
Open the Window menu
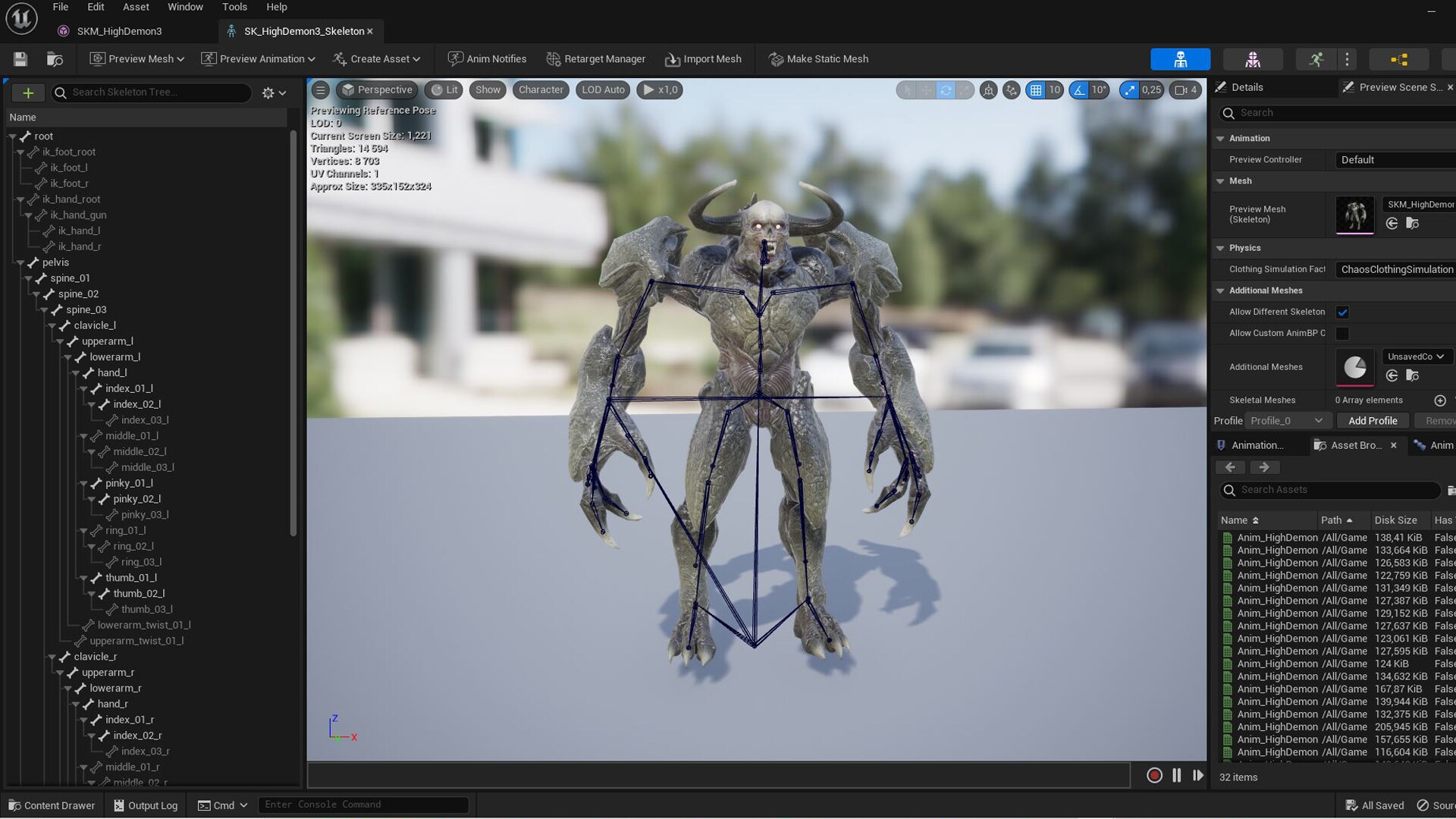(185, 7)
